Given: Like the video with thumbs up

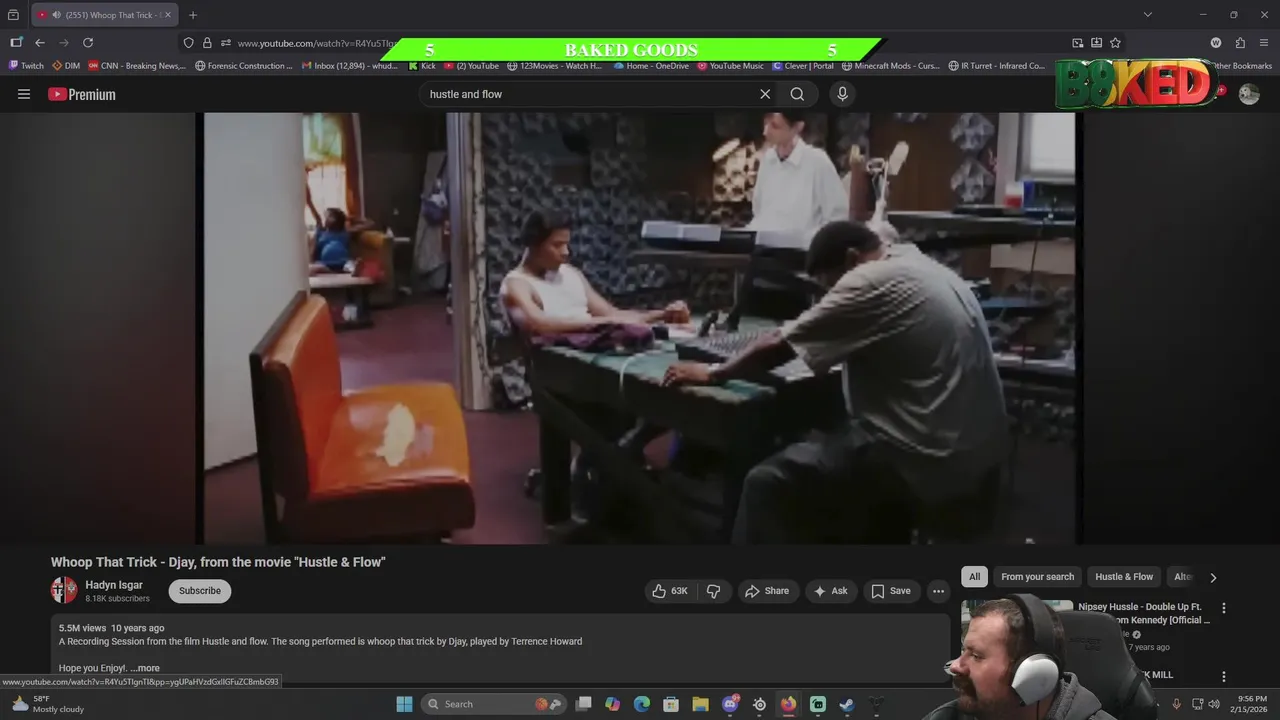Looking at the screenshot, I should click(x=670, y=591).
